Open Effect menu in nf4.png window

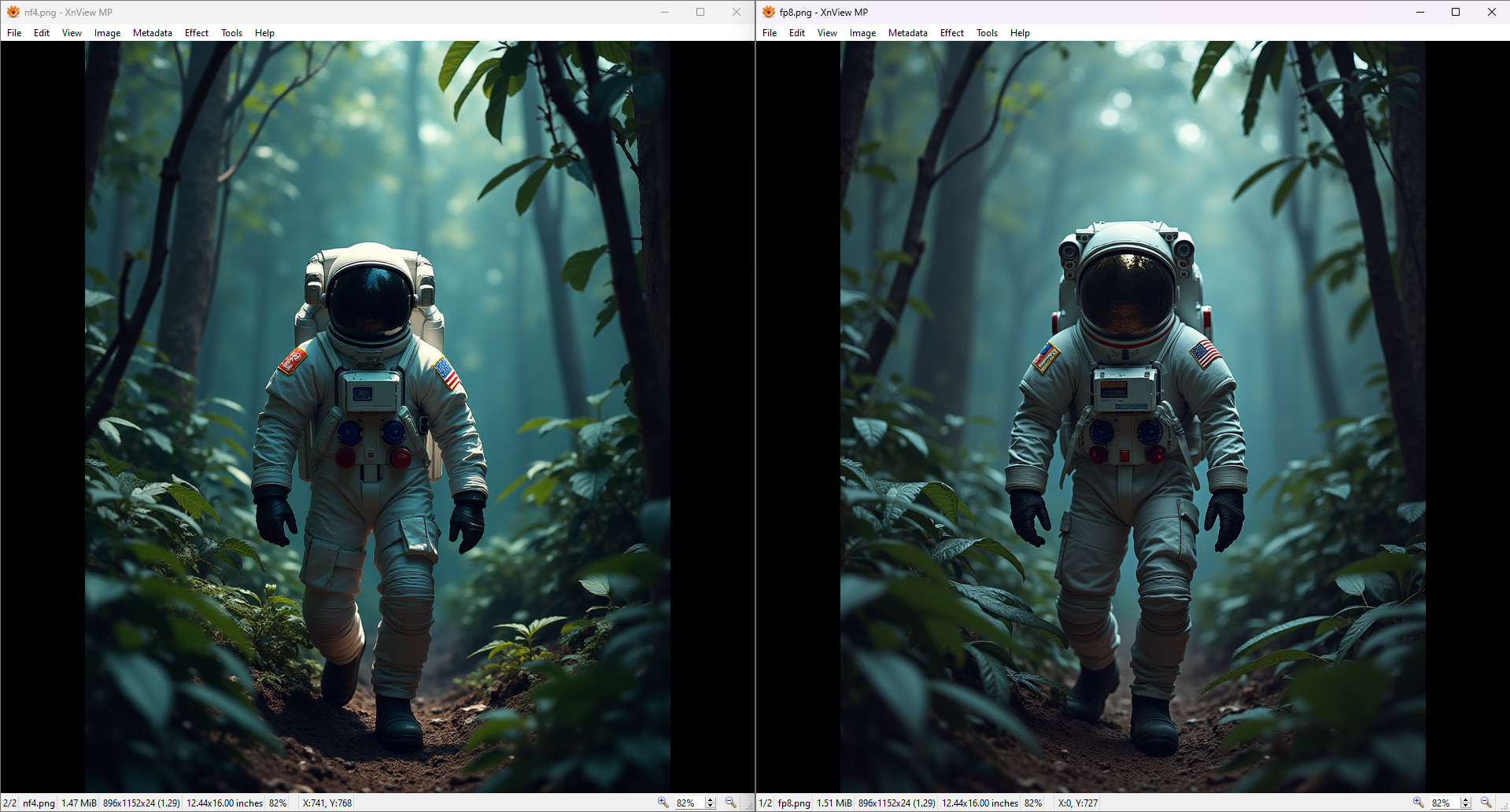point(197,33)
